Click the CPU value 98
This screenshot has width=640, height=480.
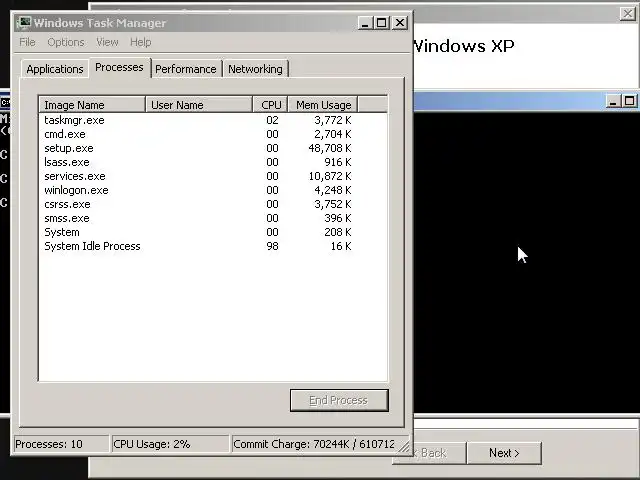point(272,246)
